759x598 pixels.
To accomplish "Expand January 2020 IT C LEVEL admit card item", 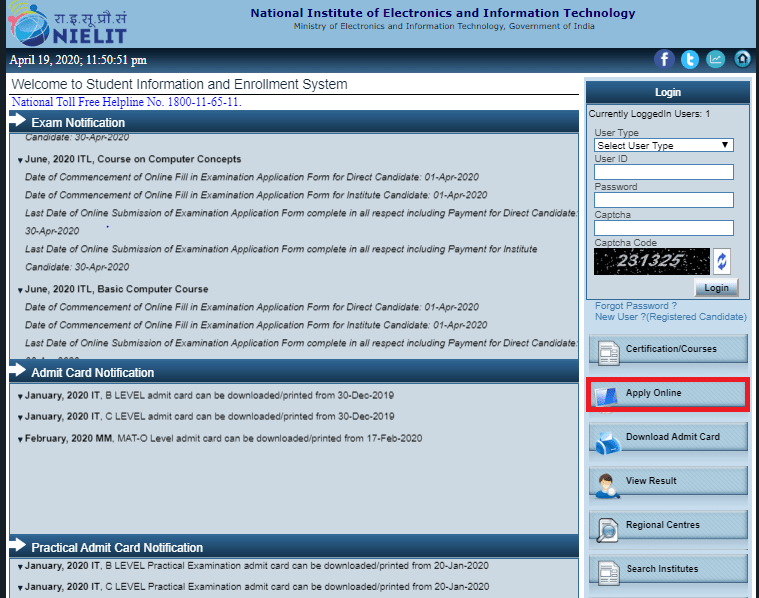I will (20, 417).
